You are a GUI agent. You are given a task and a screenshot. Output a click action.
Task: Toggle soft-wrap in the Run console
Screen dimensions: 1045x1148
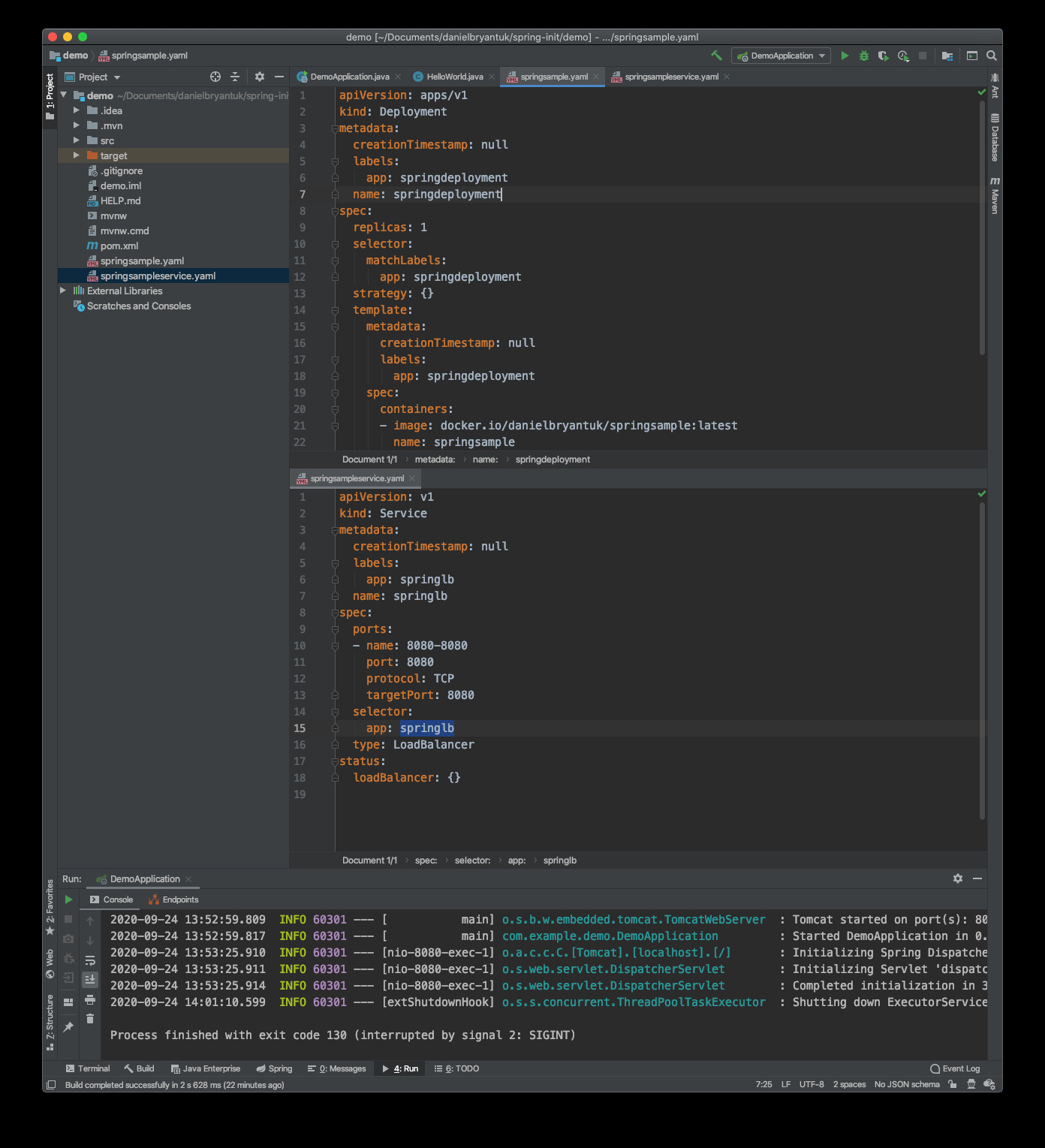90,960
